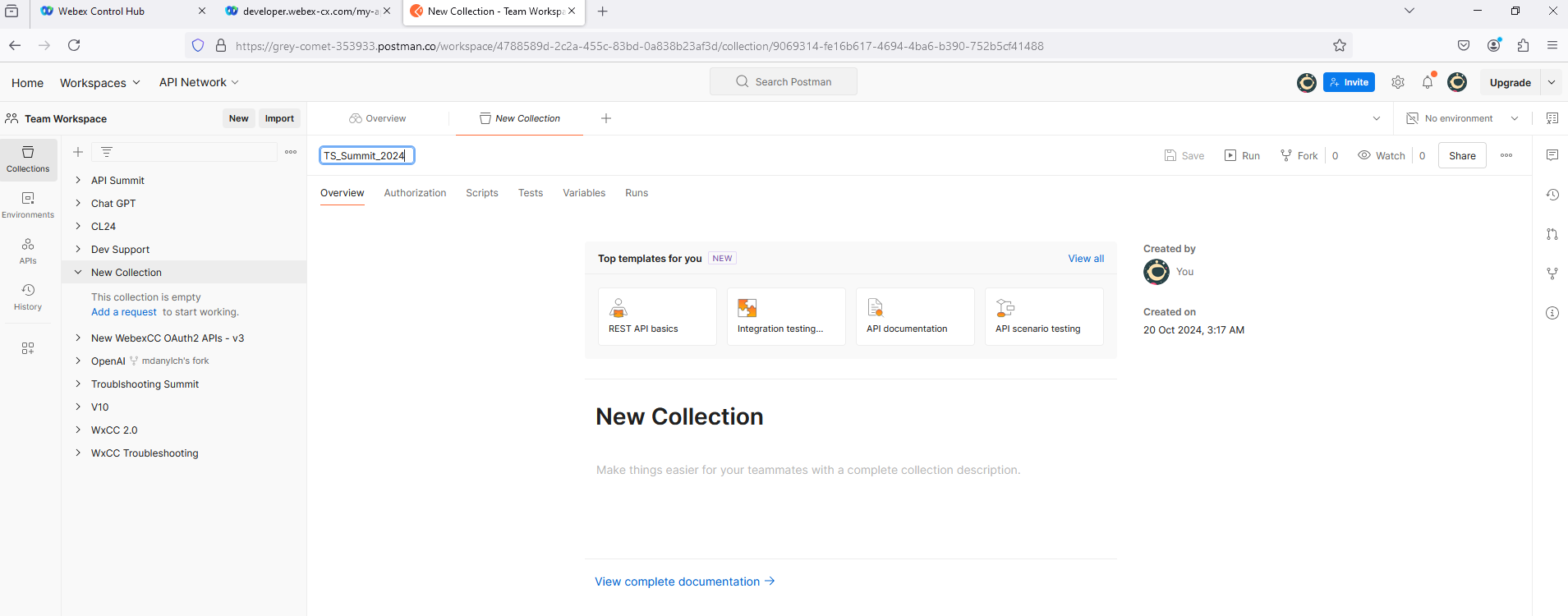This screenshot has height=616, width=1568.
Task: Open the collection info icon in right sidebar
Action: pos(1552,313)
